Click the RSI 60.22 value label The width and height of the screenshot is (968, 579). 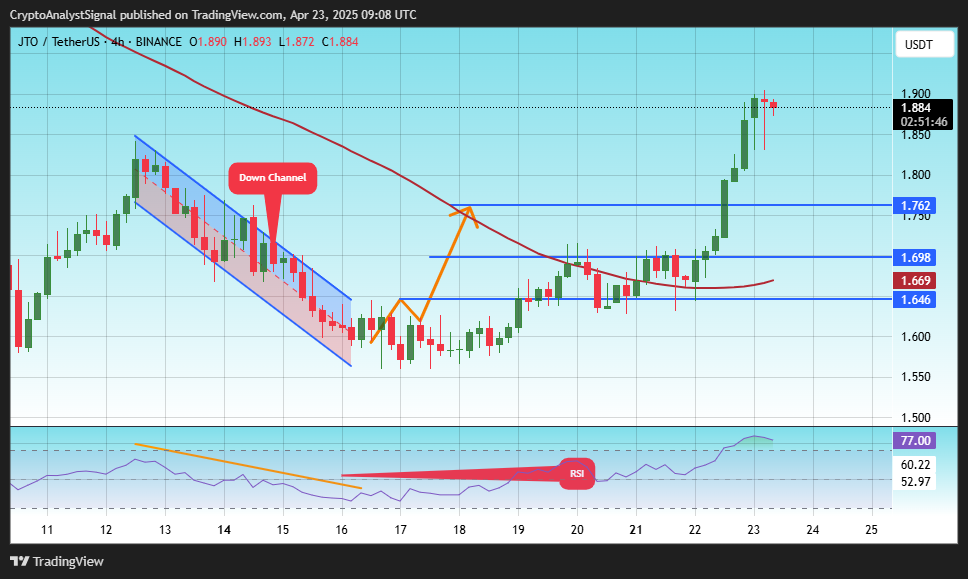(x=915, y=464)
